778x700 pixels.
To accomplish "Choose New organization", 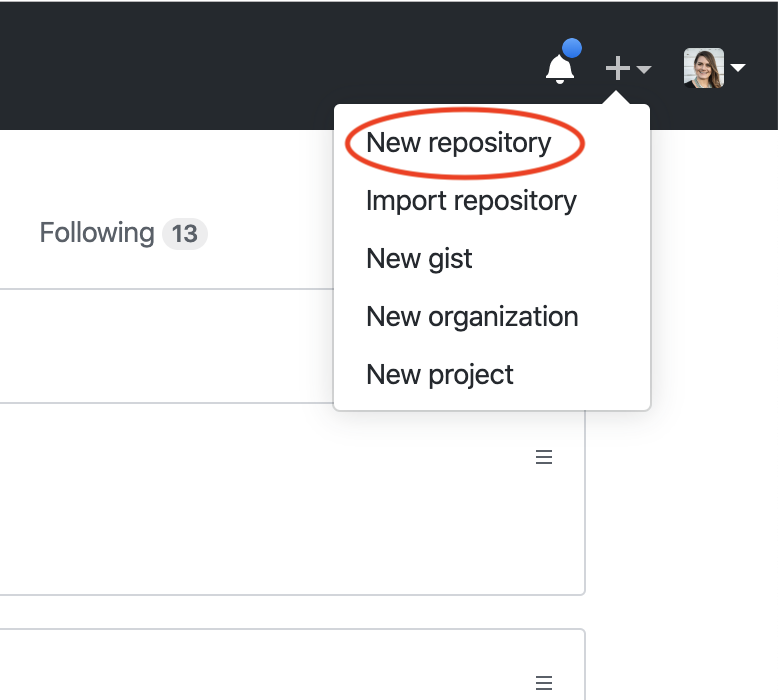I will pyautogui.click(x=472, y=316).
